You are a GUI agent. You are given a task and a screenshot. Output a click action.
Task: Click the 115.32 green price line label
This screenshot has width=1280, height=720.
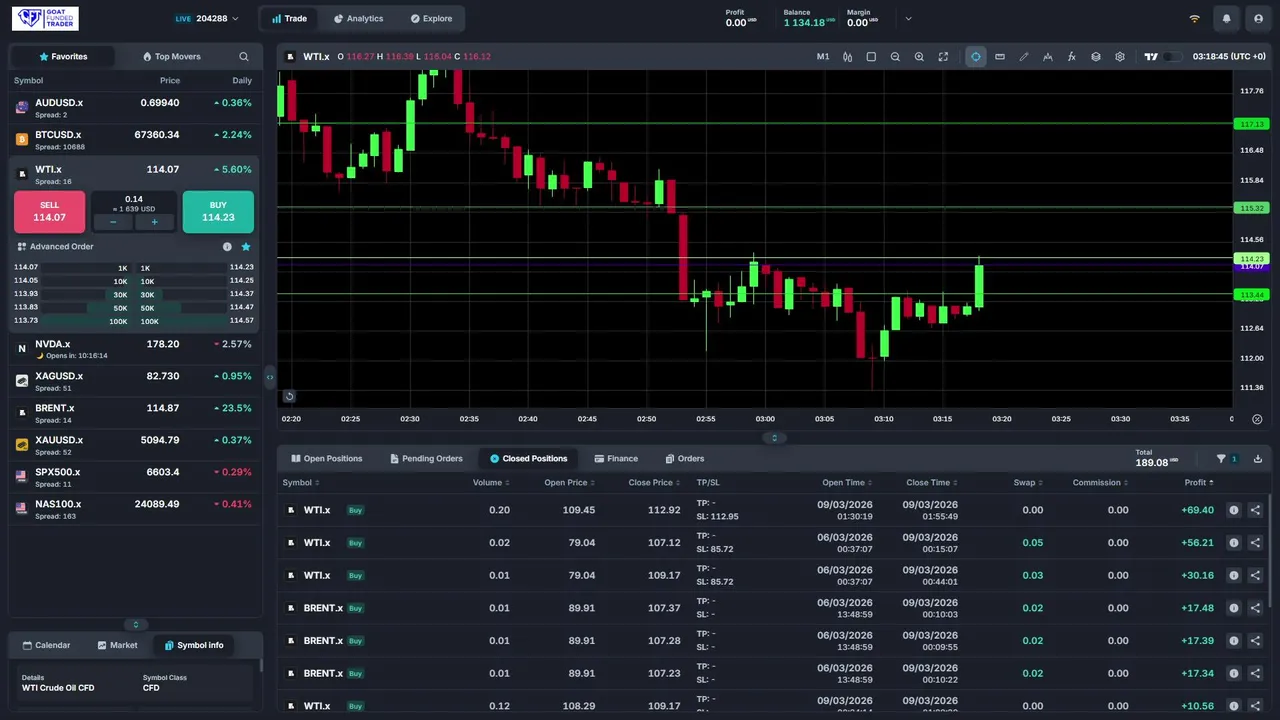pos(1252,208)
